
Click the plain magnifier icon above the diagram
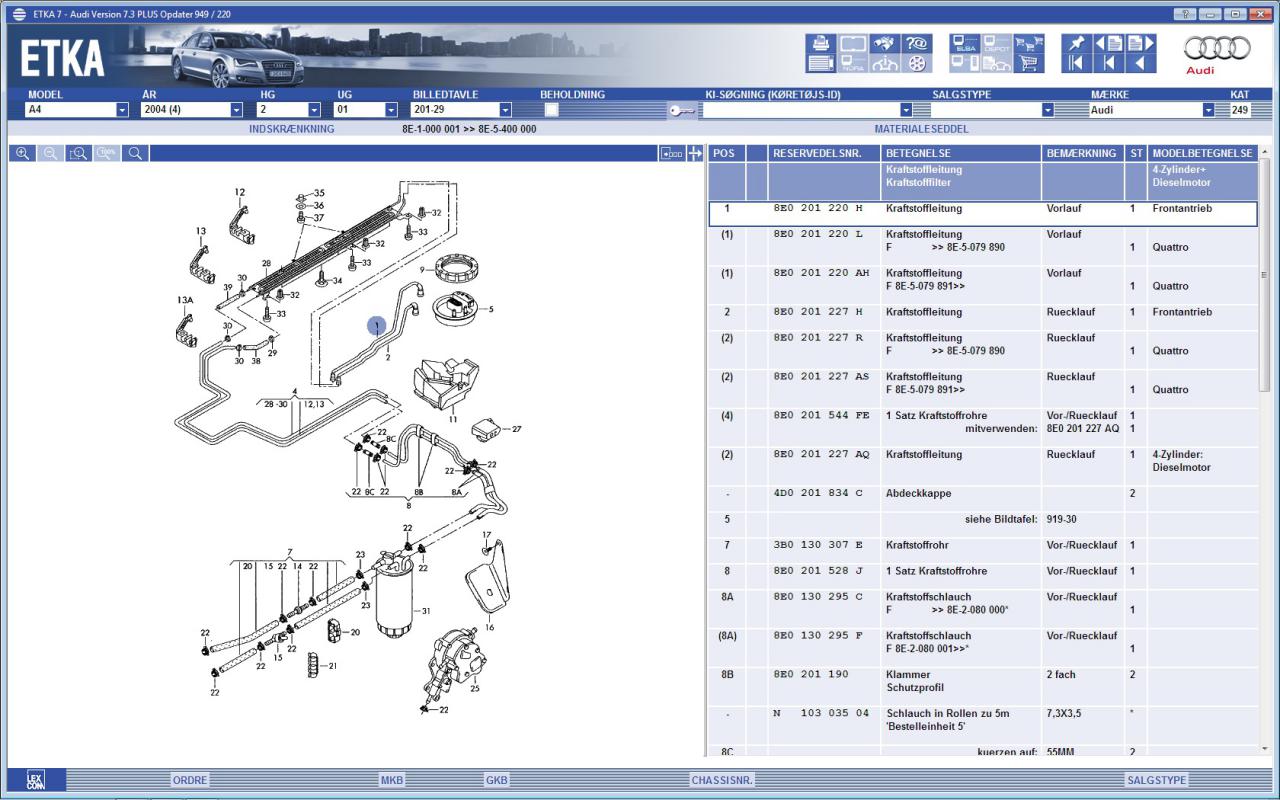(134, 153)
